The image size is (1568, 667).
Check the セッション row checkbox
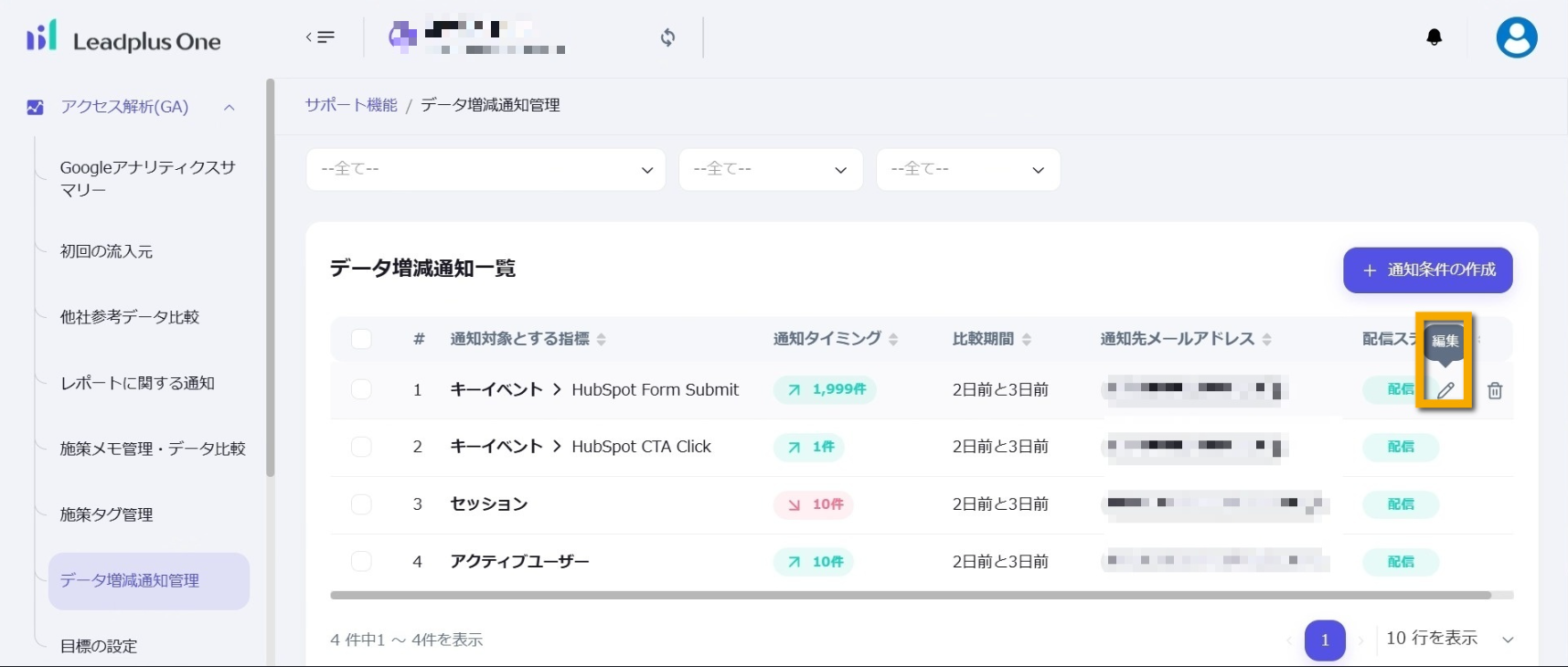(361, 504)
